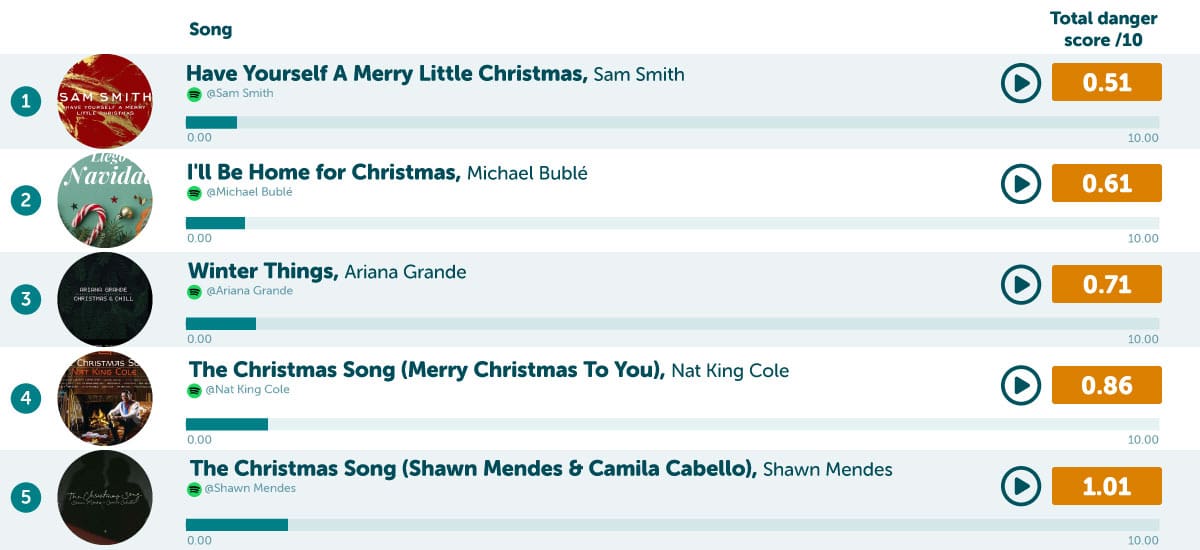
Task: Open Sam Smith album cover thumbnail
Action: pyautogui.click(x=105, y=101)
